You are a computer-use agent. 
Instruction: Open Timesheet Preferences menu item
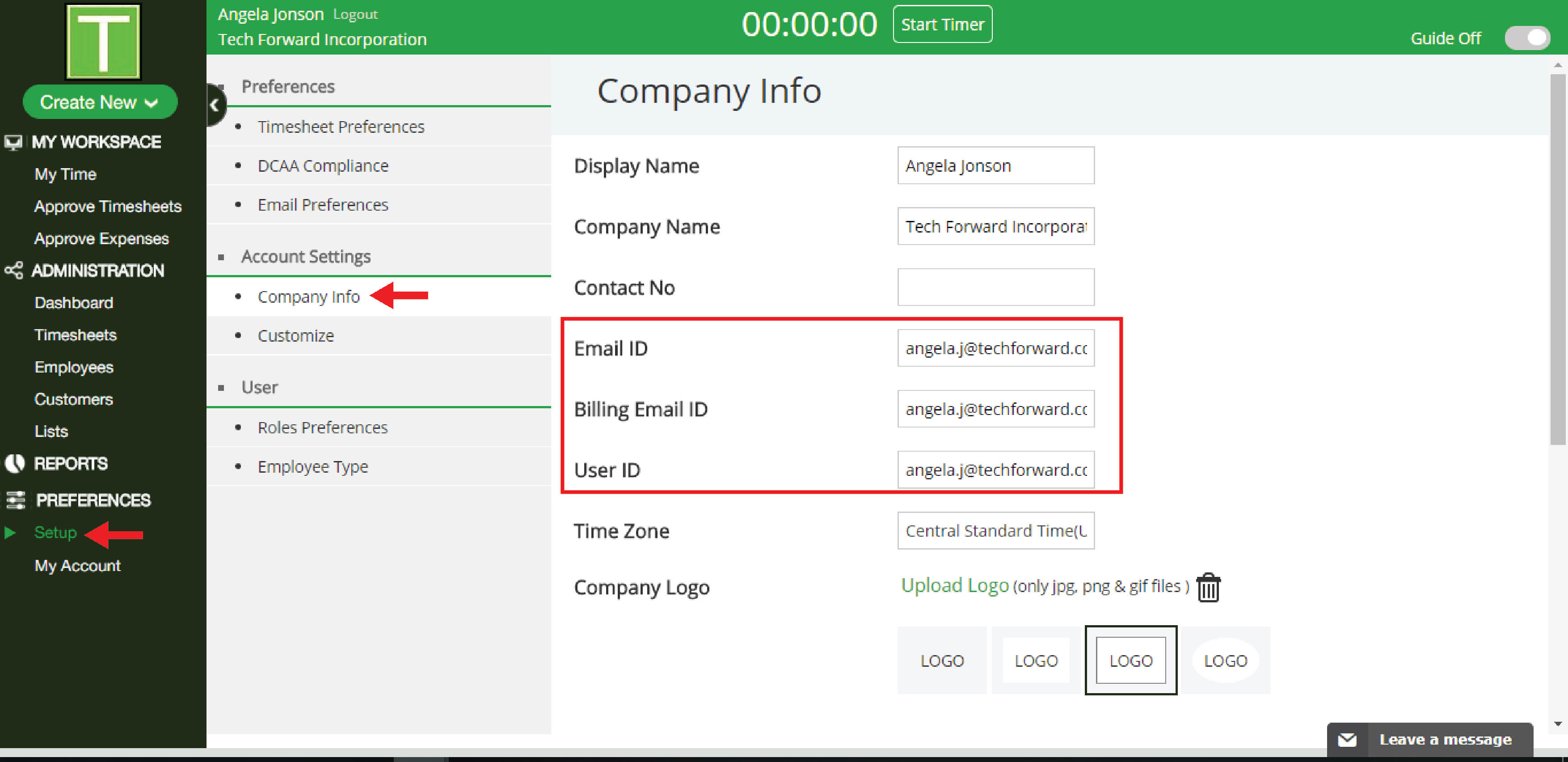[340, 127]
